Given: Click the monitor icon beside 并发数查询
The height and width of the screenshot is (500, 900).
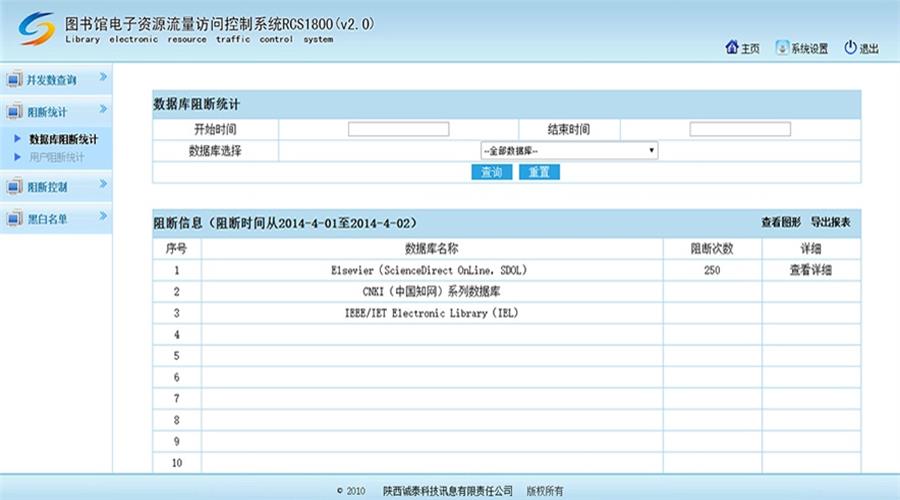Looking at the screenshot, I should pos(15,80).
